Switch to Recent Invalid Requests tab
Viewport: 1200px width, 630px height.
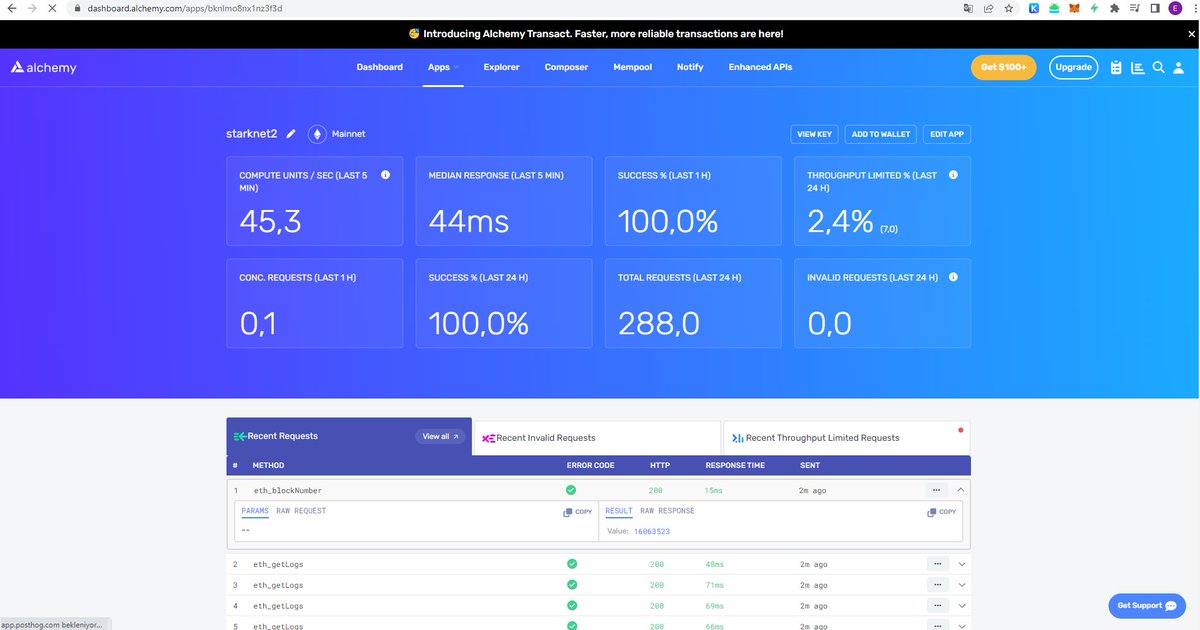tap(597, 438)
